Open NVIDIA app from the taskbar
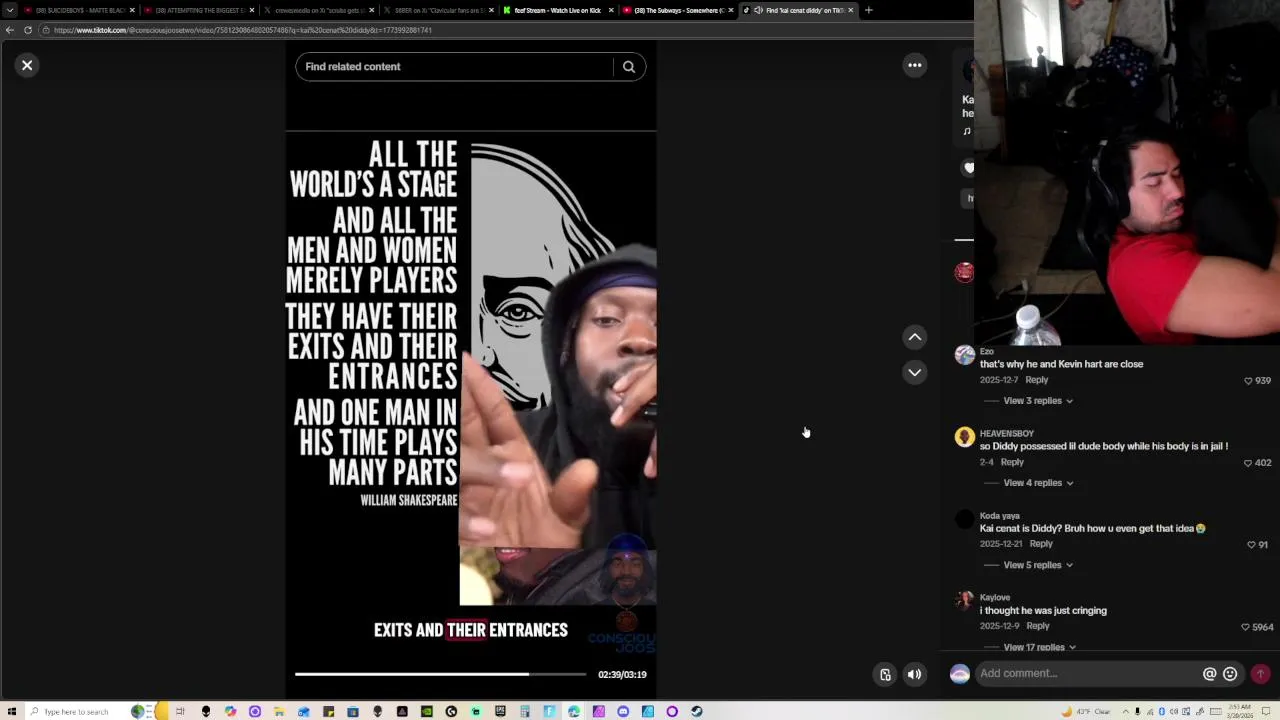Screen dimensions: 1280x720 tap(427, 711)
